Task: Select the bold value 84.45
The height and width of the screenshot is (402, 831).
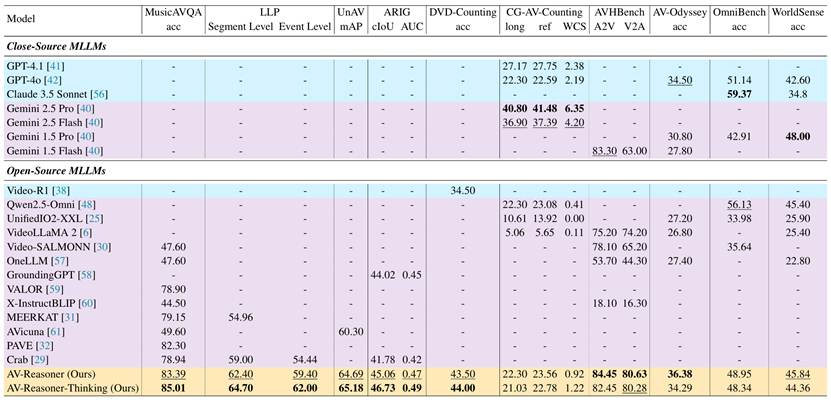Action: (605, 374)
